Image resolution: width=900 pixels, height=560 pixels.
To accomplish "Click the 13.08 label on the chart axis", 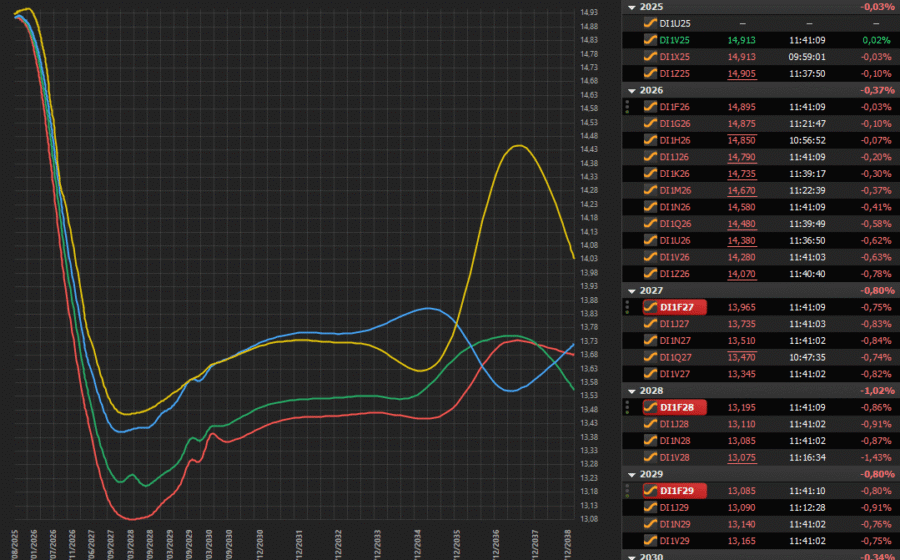I will [x=589, y=519].
